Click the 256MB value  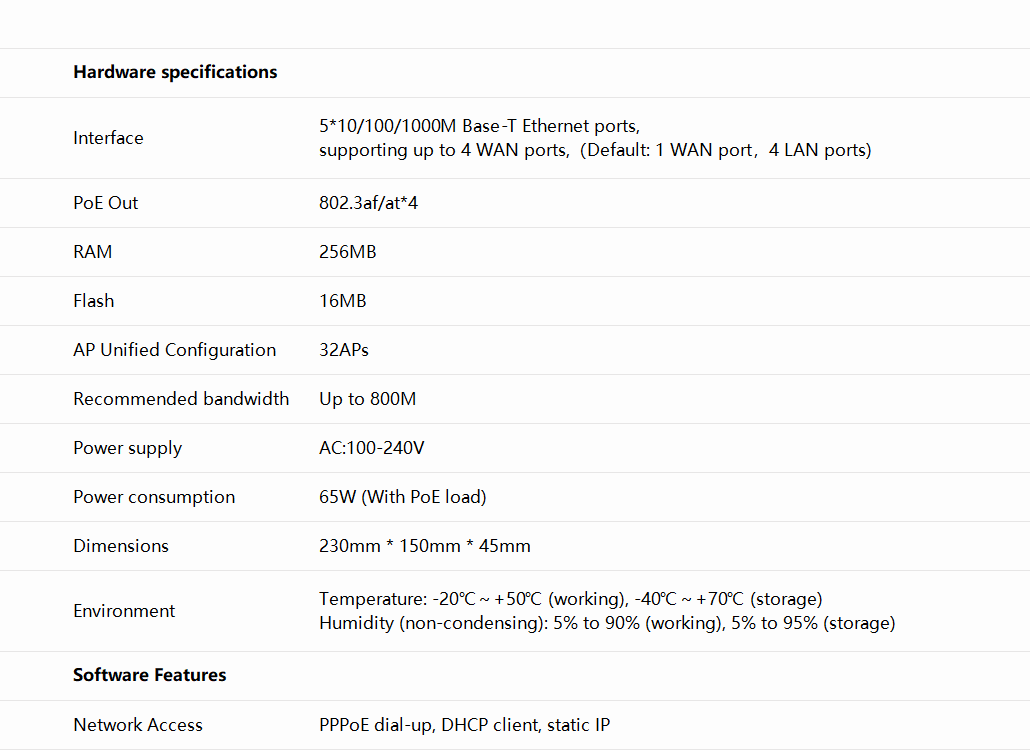[x=347, y=252]
